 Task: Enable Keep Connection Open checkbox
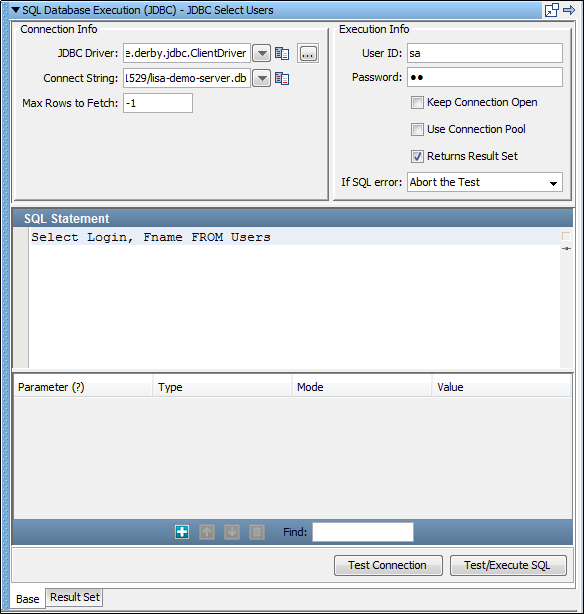[417, 103]
